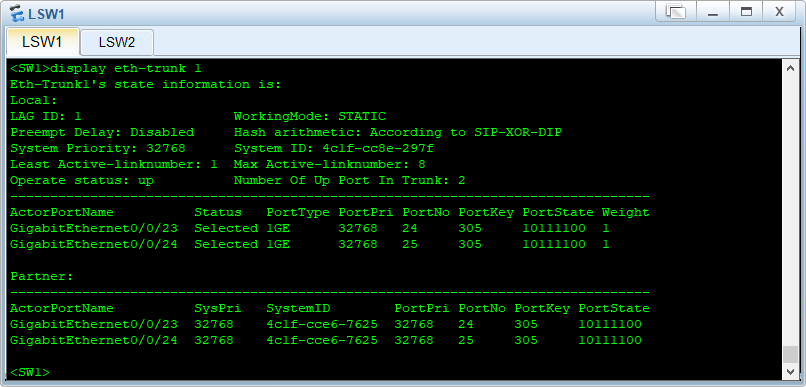Screen dimensions: 806x387
Task: Select the LSW1 tab
Action: 42,42
